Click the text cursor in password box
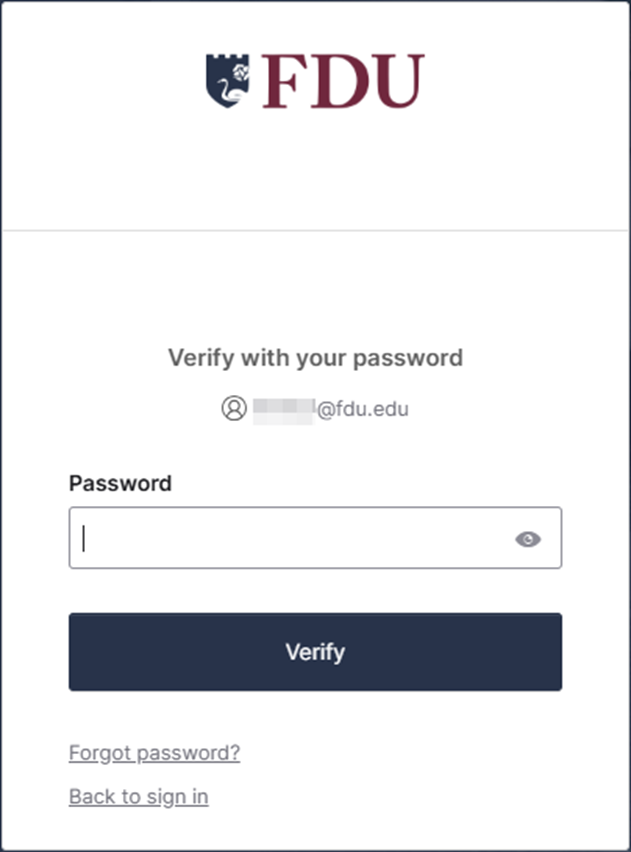The image size is (631, 852). tap(85, 539)
